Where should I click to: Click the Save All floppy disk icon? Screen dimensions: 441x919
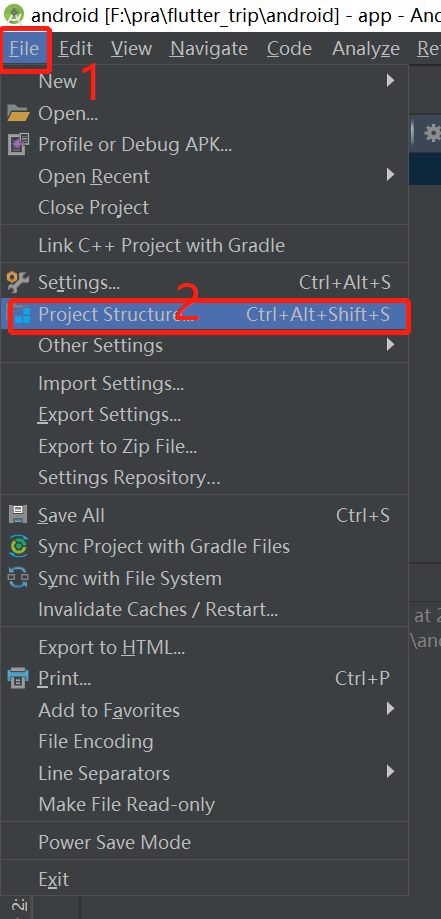click(18, 515)
